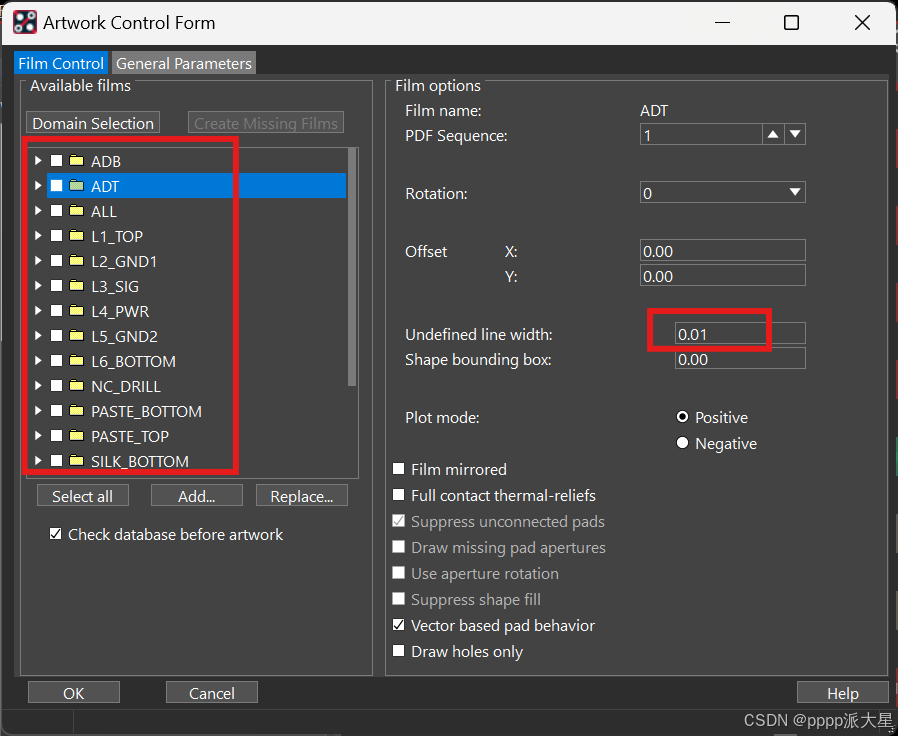Screen dimensions: 898x736
Task: Click the Offset X input field
Action: 722,250
